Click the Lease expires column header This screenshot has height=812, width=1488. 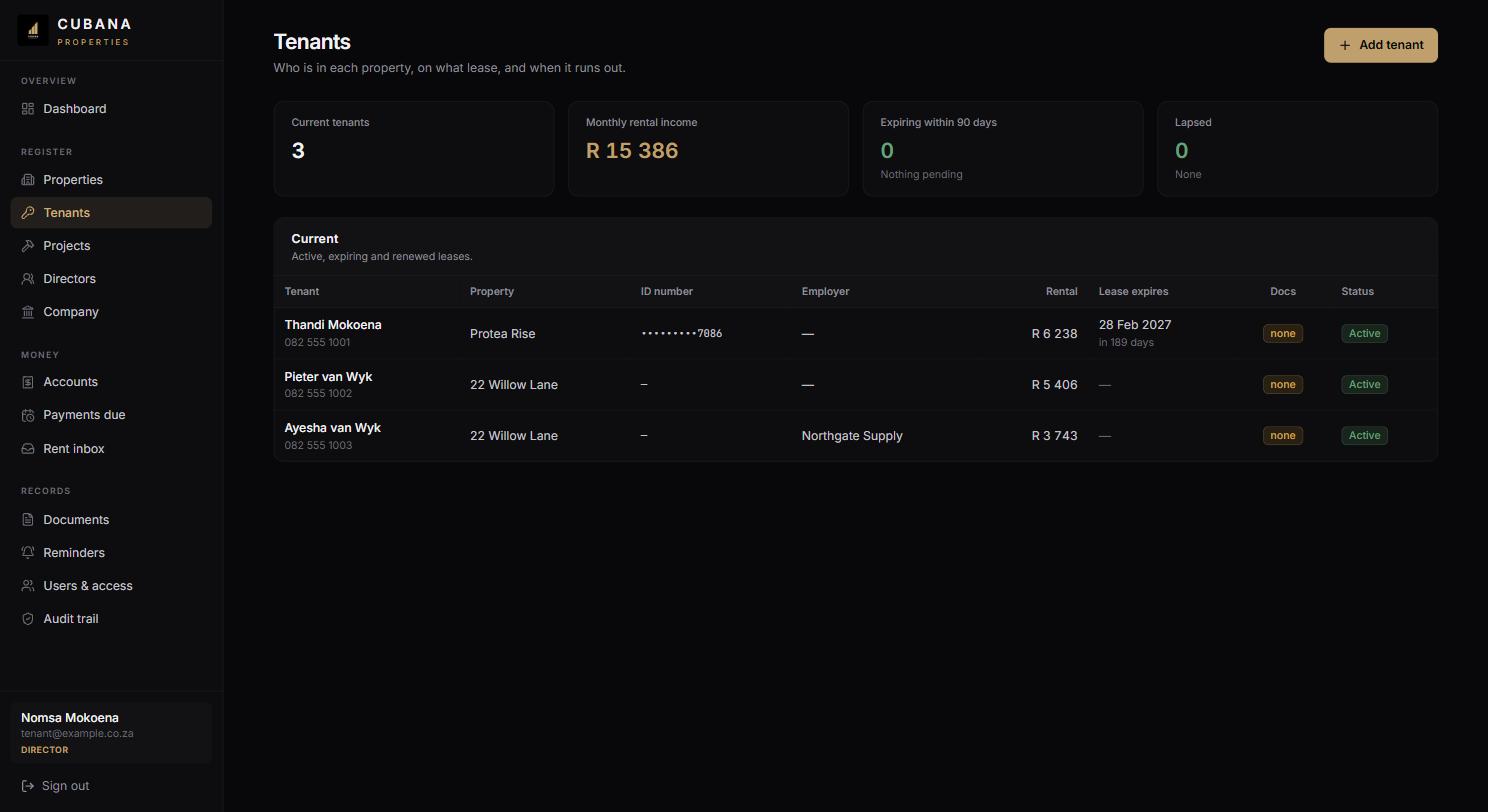tap(1133, 291)
